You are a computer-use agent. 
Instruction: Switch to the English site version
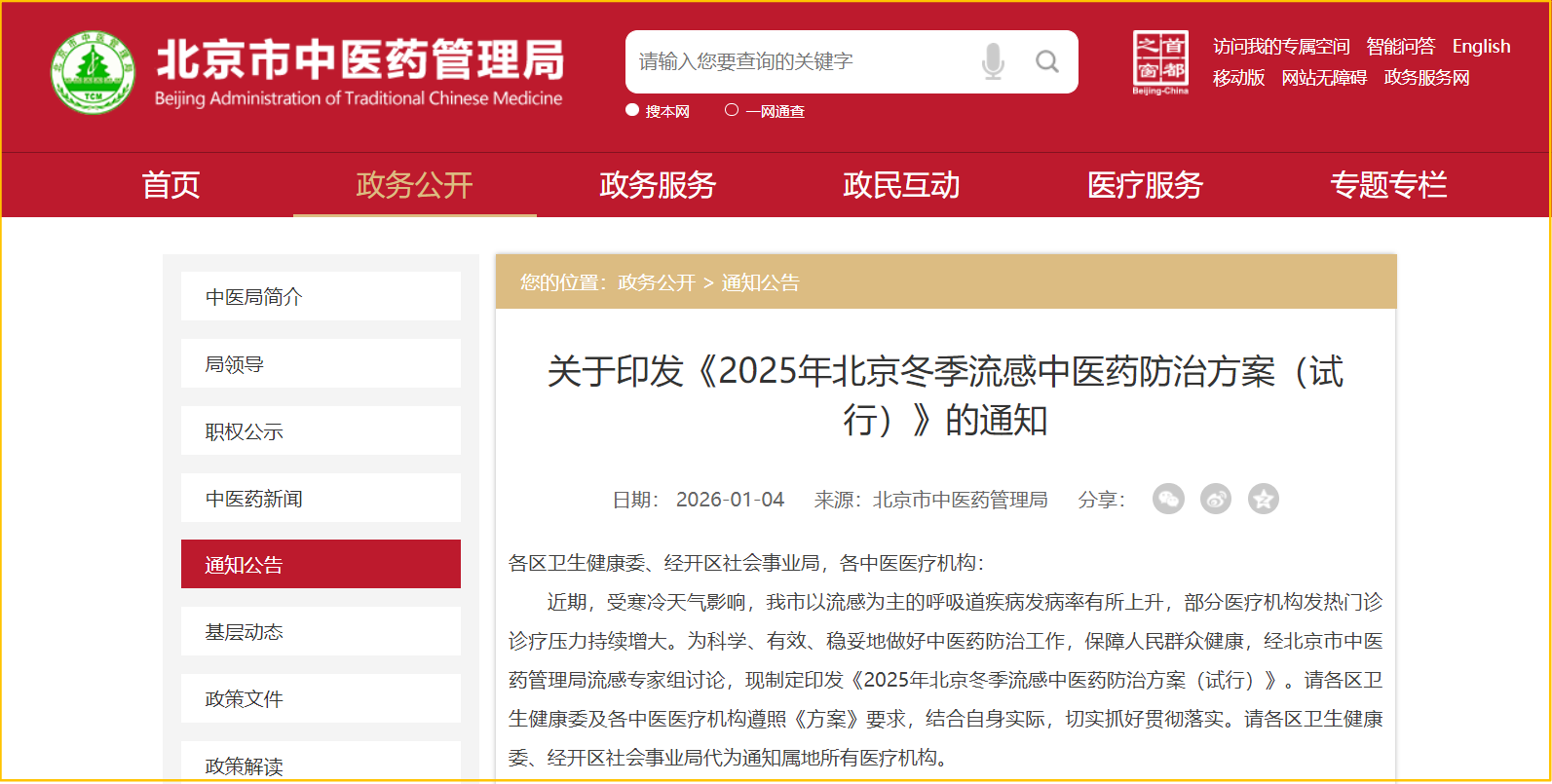[x=1481, y=46]
